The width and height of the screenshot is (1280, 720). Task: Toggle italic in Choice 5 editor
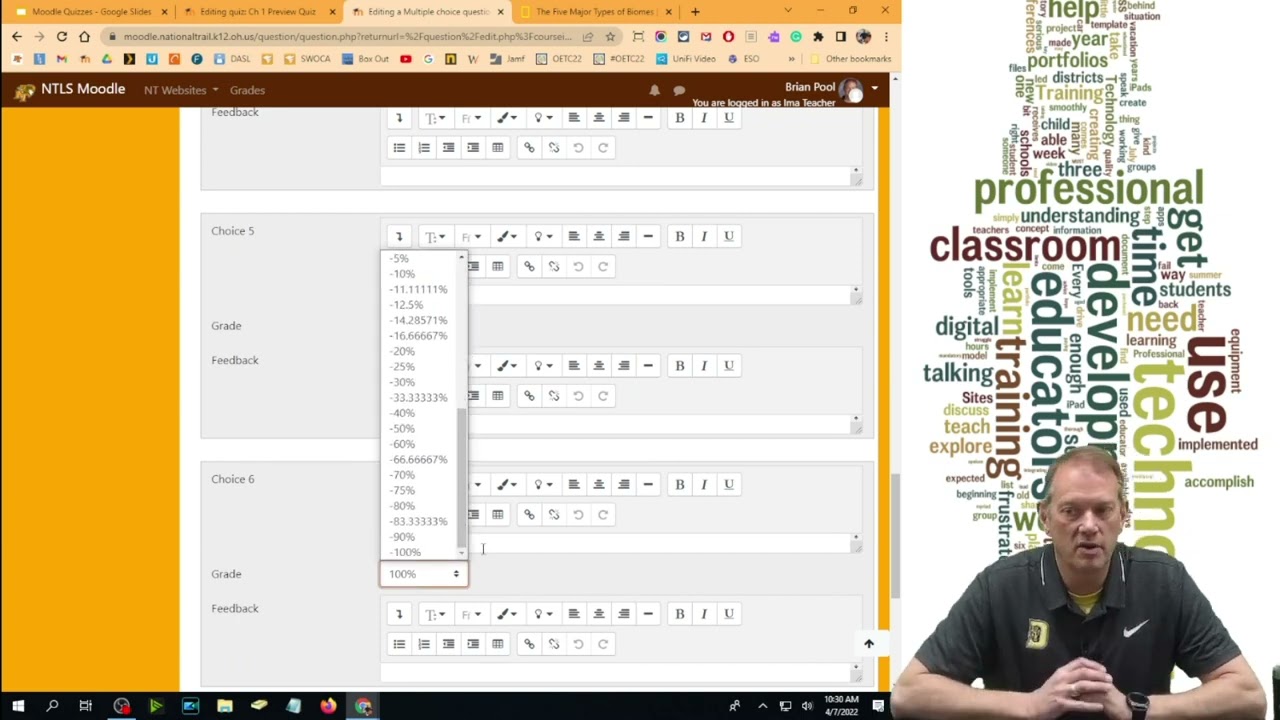(x=704, y=236)
